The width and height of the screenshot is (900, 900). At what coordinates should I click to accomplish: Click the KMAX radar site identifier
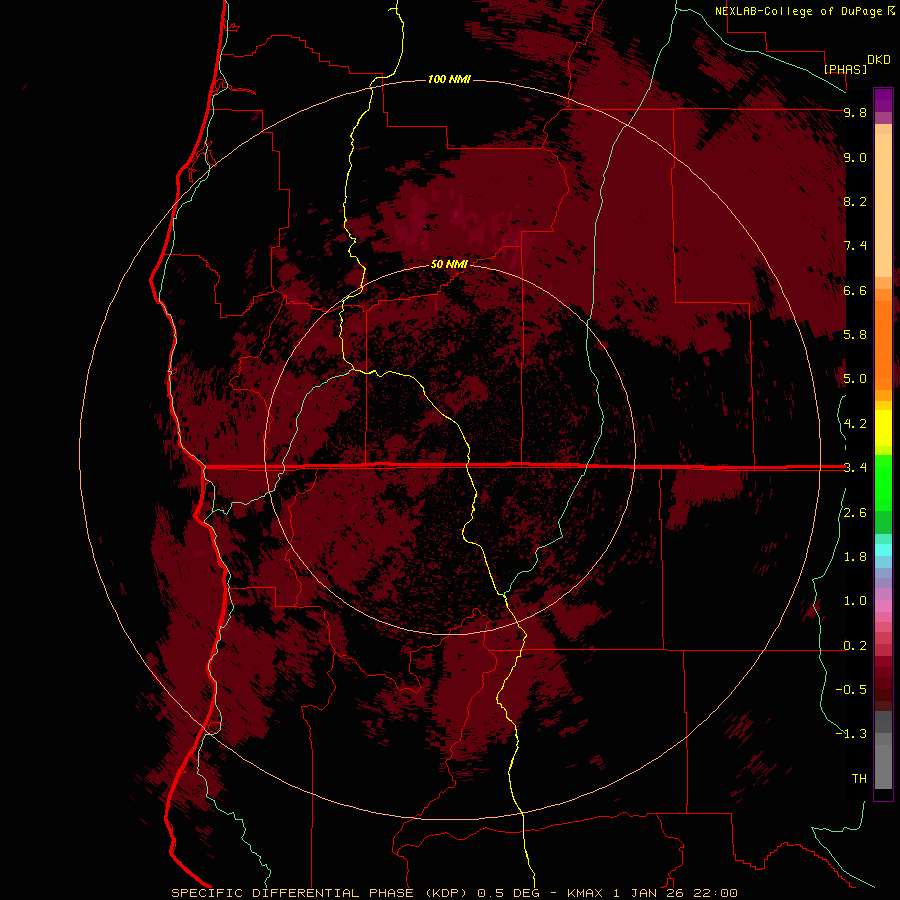[x=585, y=893]
